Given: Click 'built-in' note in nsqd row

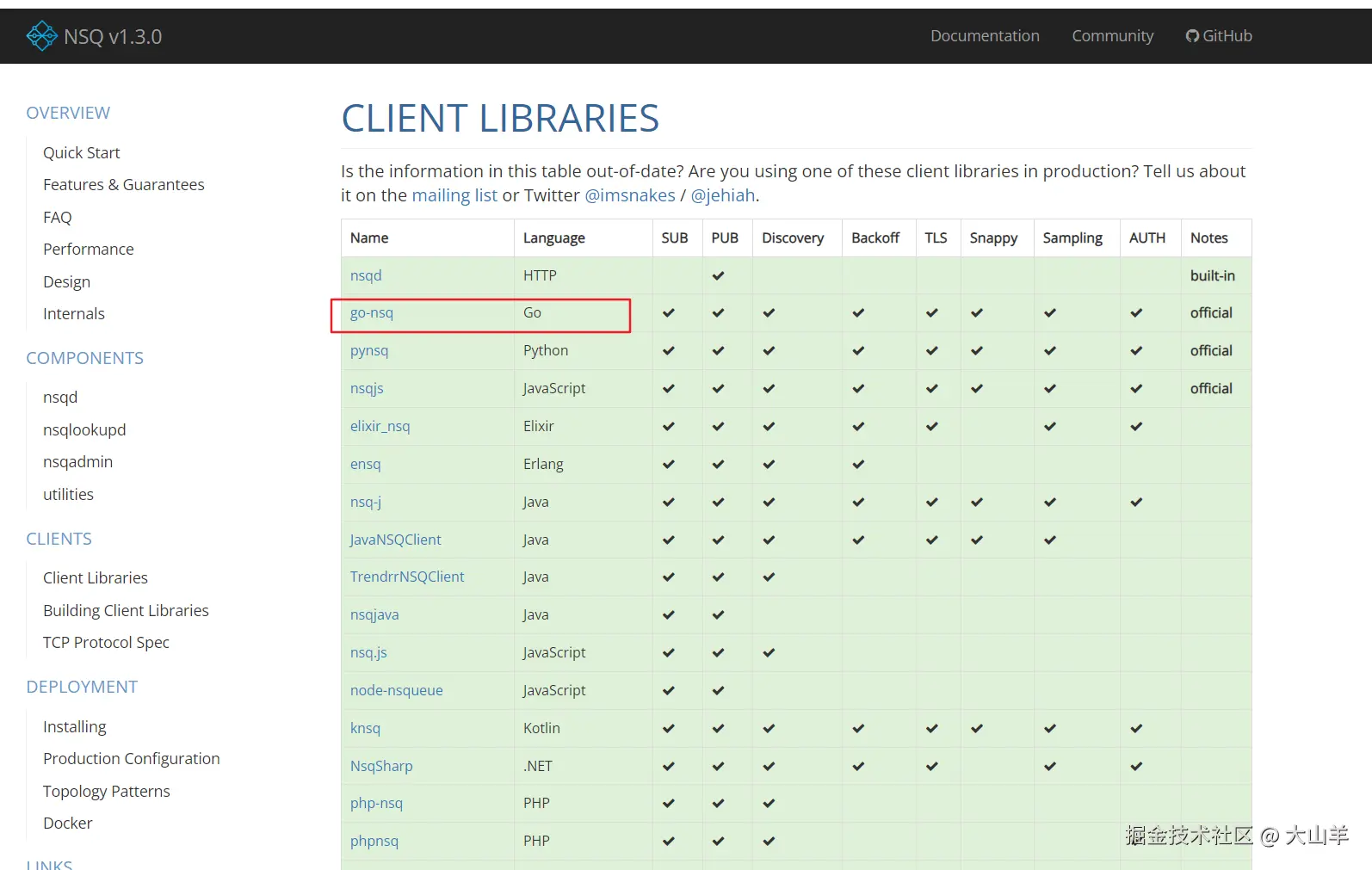Looking at the screenshot, I should 1213,275.
